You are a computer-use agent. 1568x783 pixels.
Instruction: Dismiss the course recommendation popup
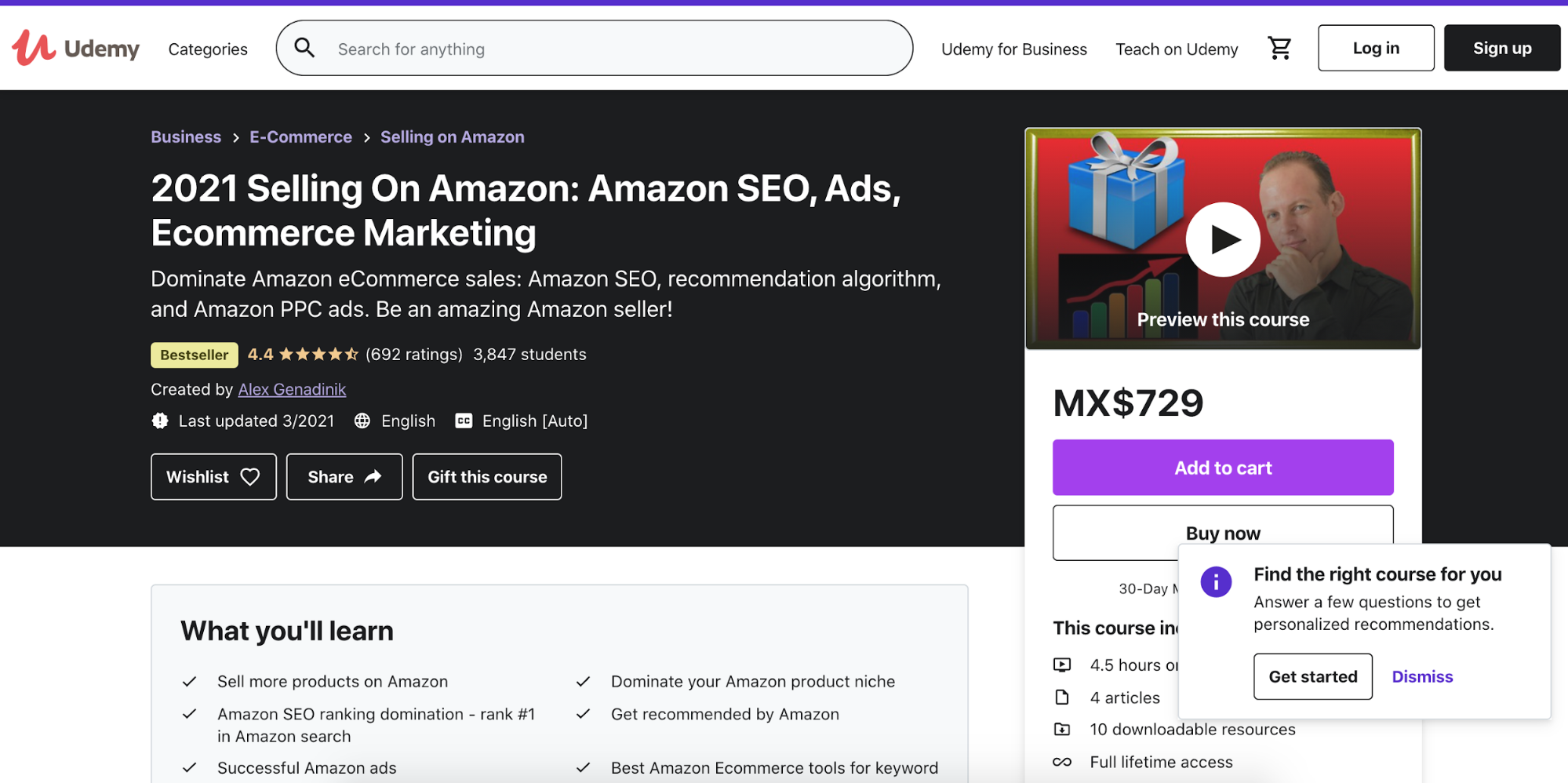click(1422, 676)
